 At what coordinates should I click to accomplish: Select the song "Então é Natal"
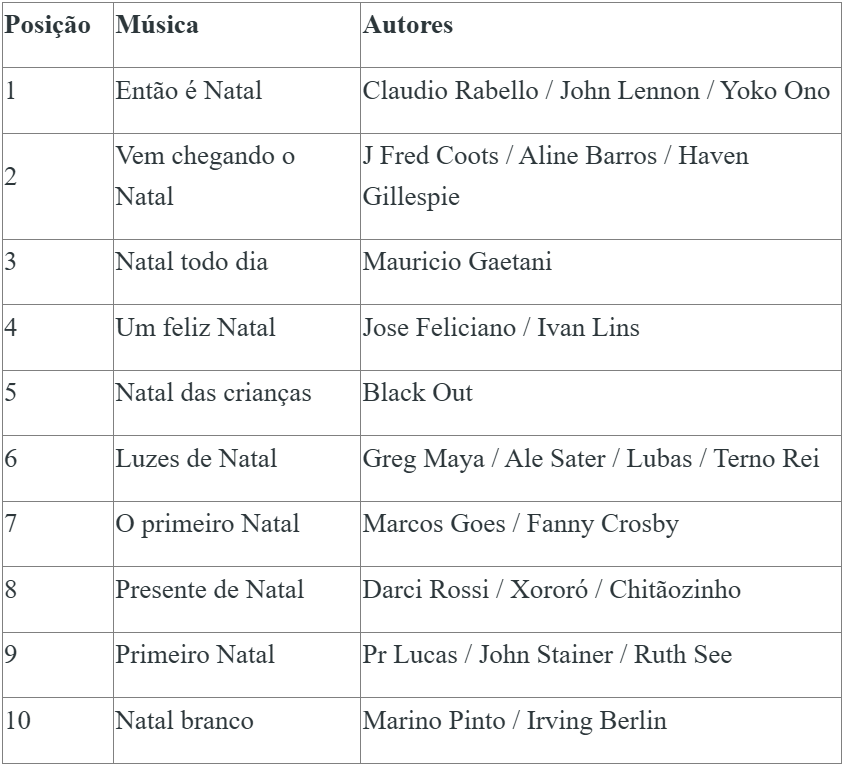(x=189, y=91)
